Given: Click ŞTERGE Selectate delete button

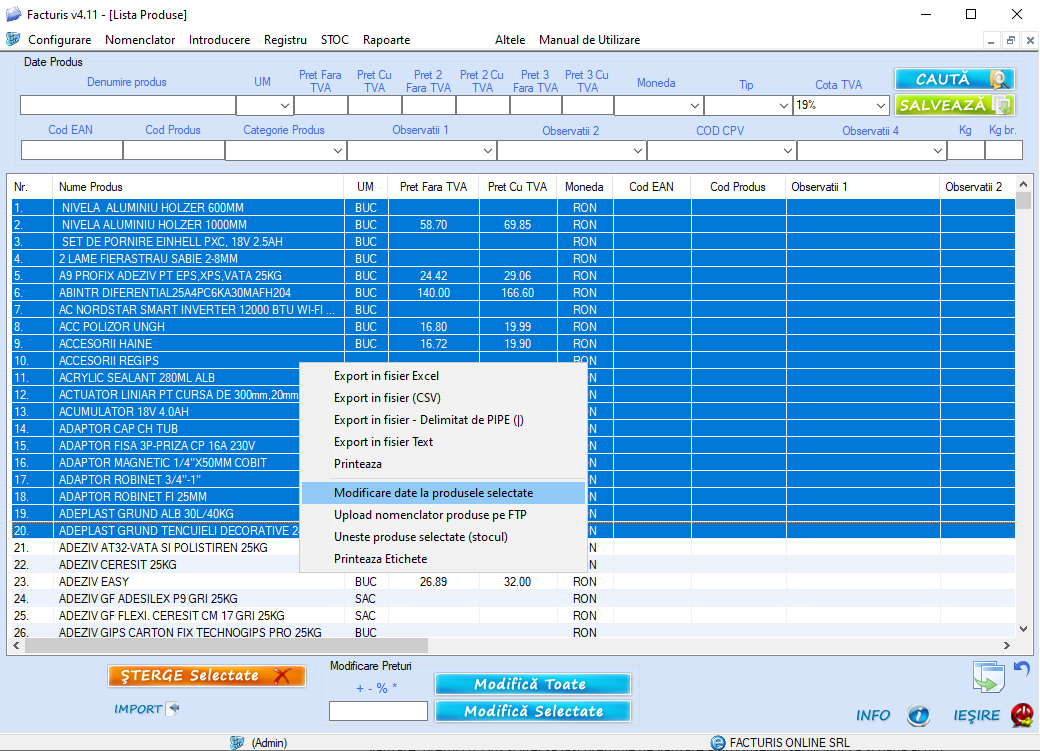Looking at the screenshot, I should (206, 676).
